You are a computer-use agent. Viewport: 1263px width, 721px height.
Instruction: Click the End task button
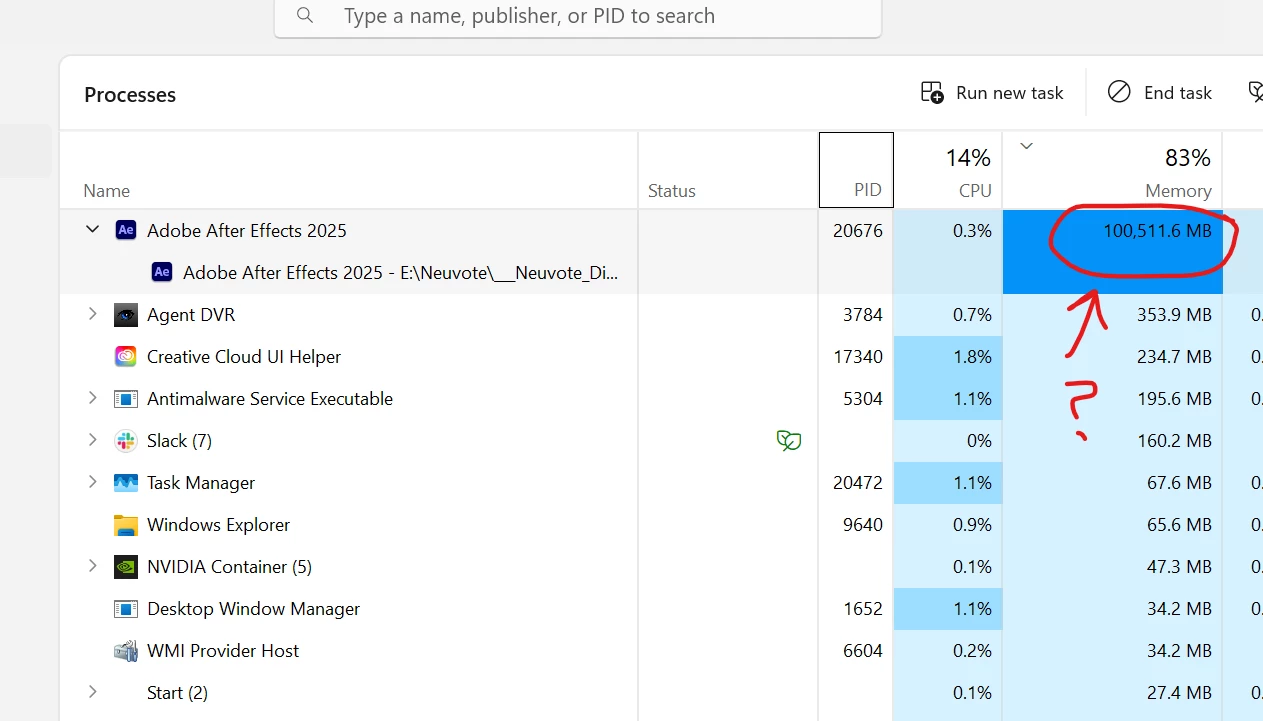1160,93
